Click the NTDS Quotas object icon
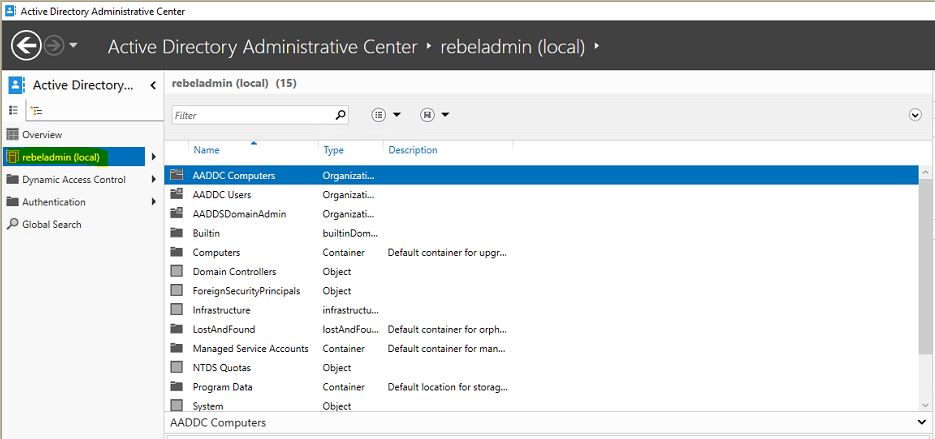This screenshot has height=439, width=935. (176, 367)
